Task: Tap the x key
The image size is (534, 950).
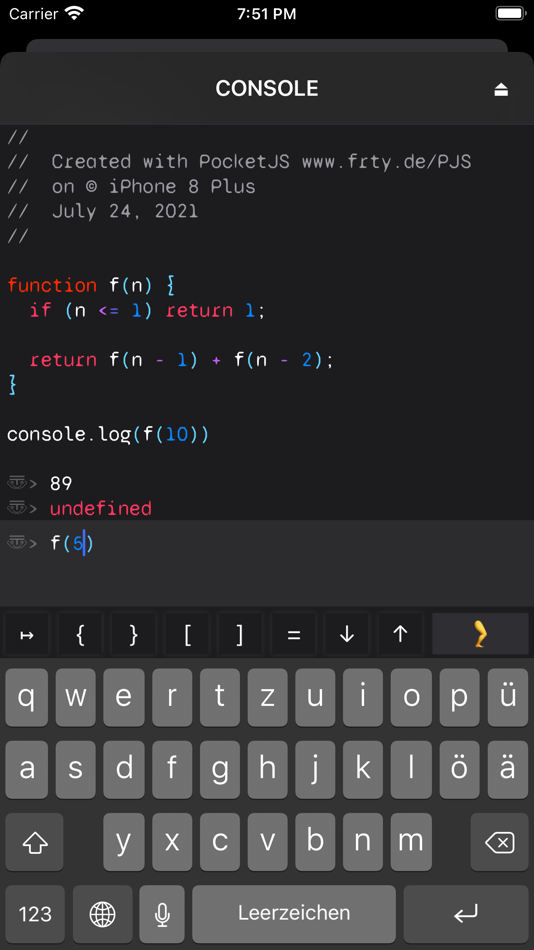Action: (x=172, y=842)
